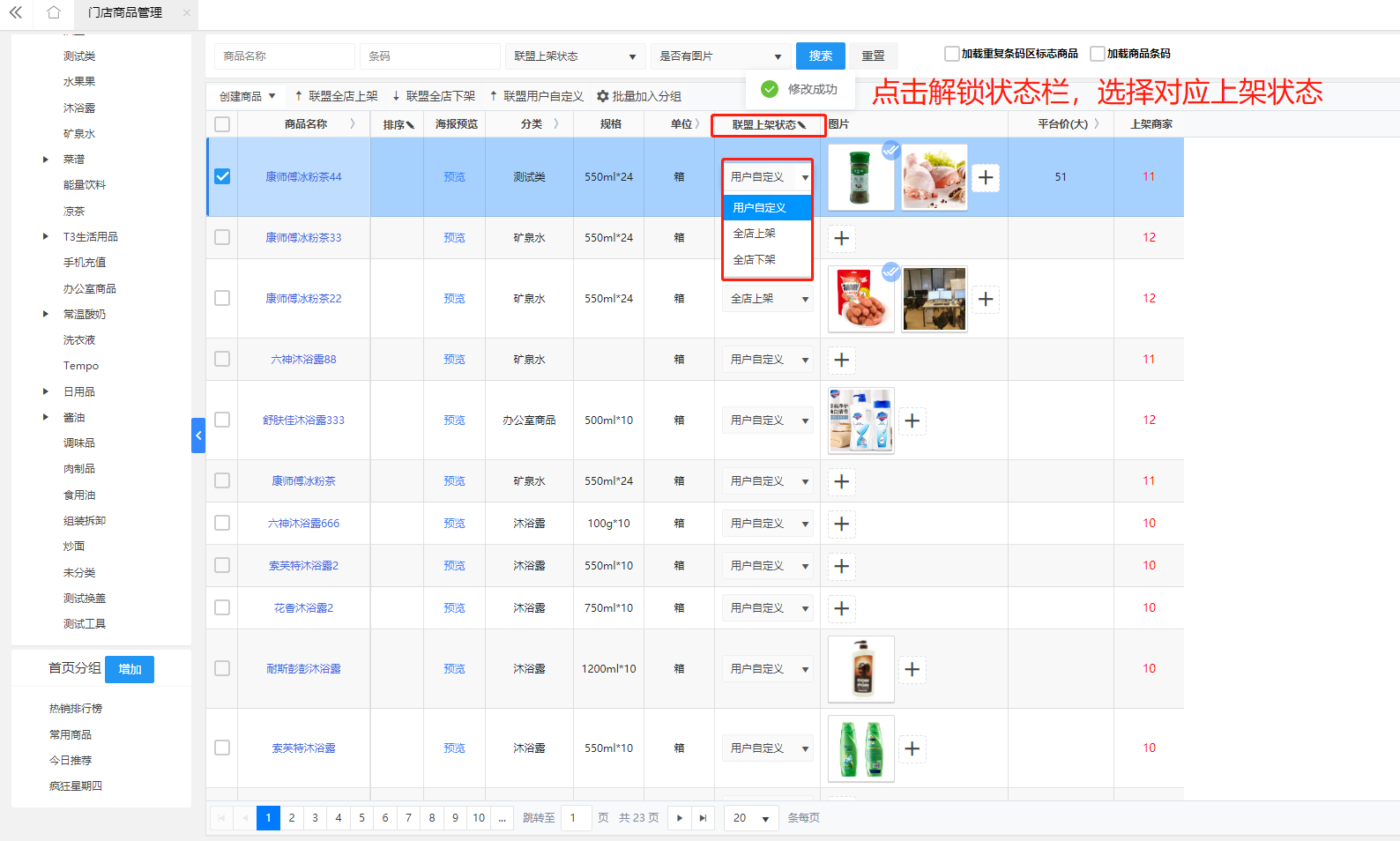Choose 全店上架 in the open dropdown list
This screenshot has height=841, width=1400.
(755, 234)
